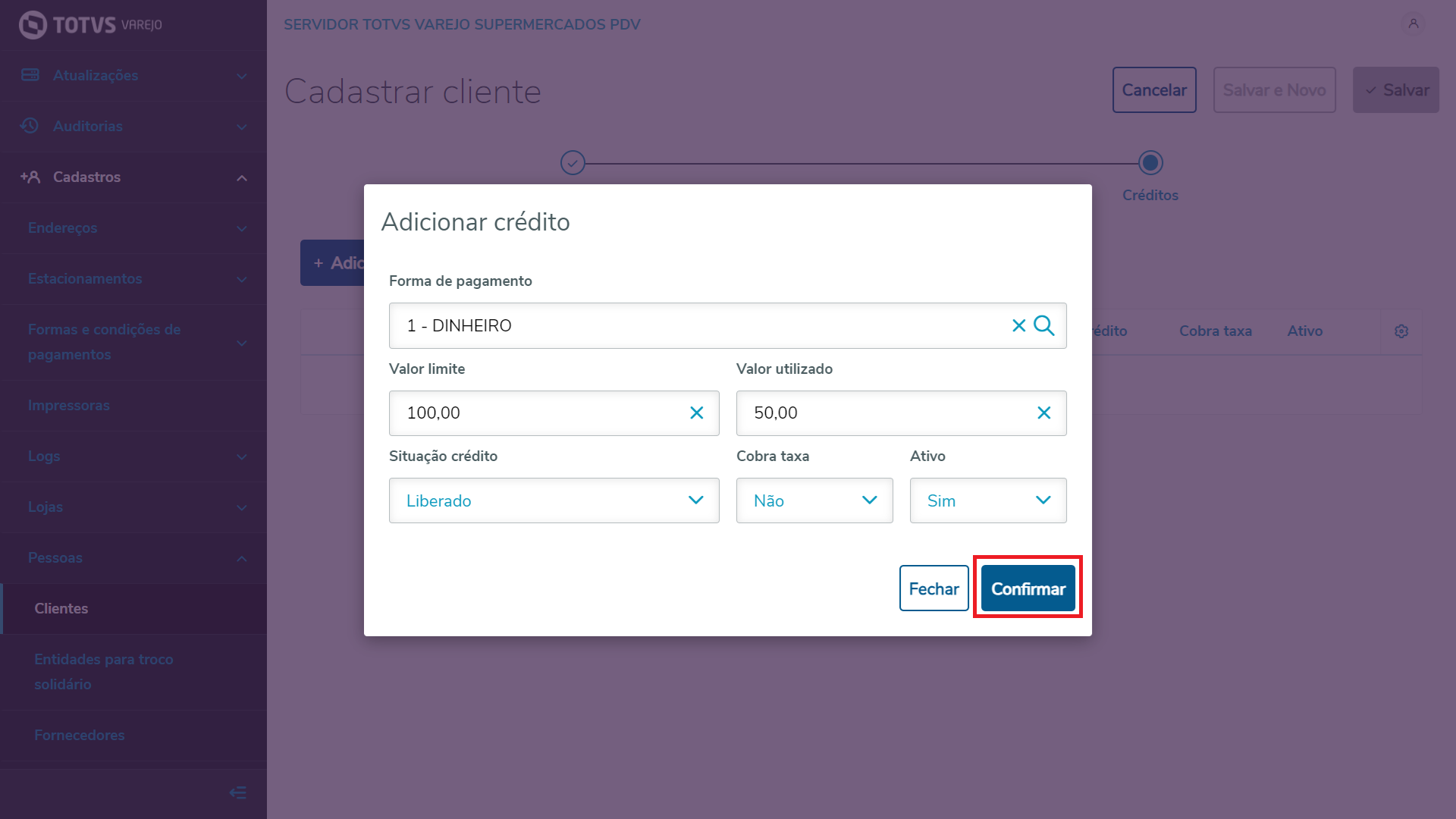Open Clientes in the sidebar
The width and height of the screenshot is (1456, 819).
coord(61,608)
